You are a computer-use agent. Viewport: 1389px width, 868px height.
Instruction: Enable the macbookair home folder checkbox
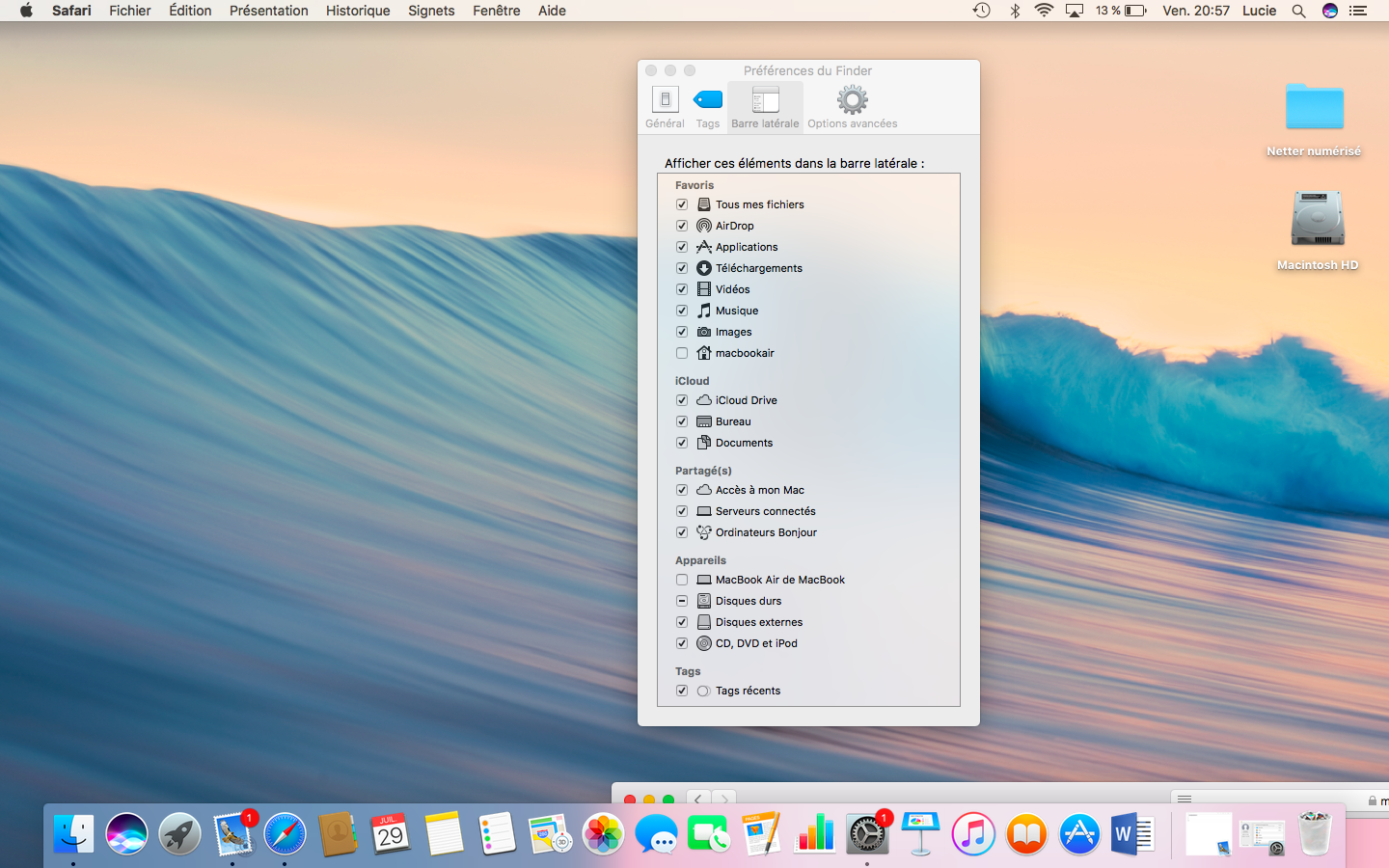point(682,353)
